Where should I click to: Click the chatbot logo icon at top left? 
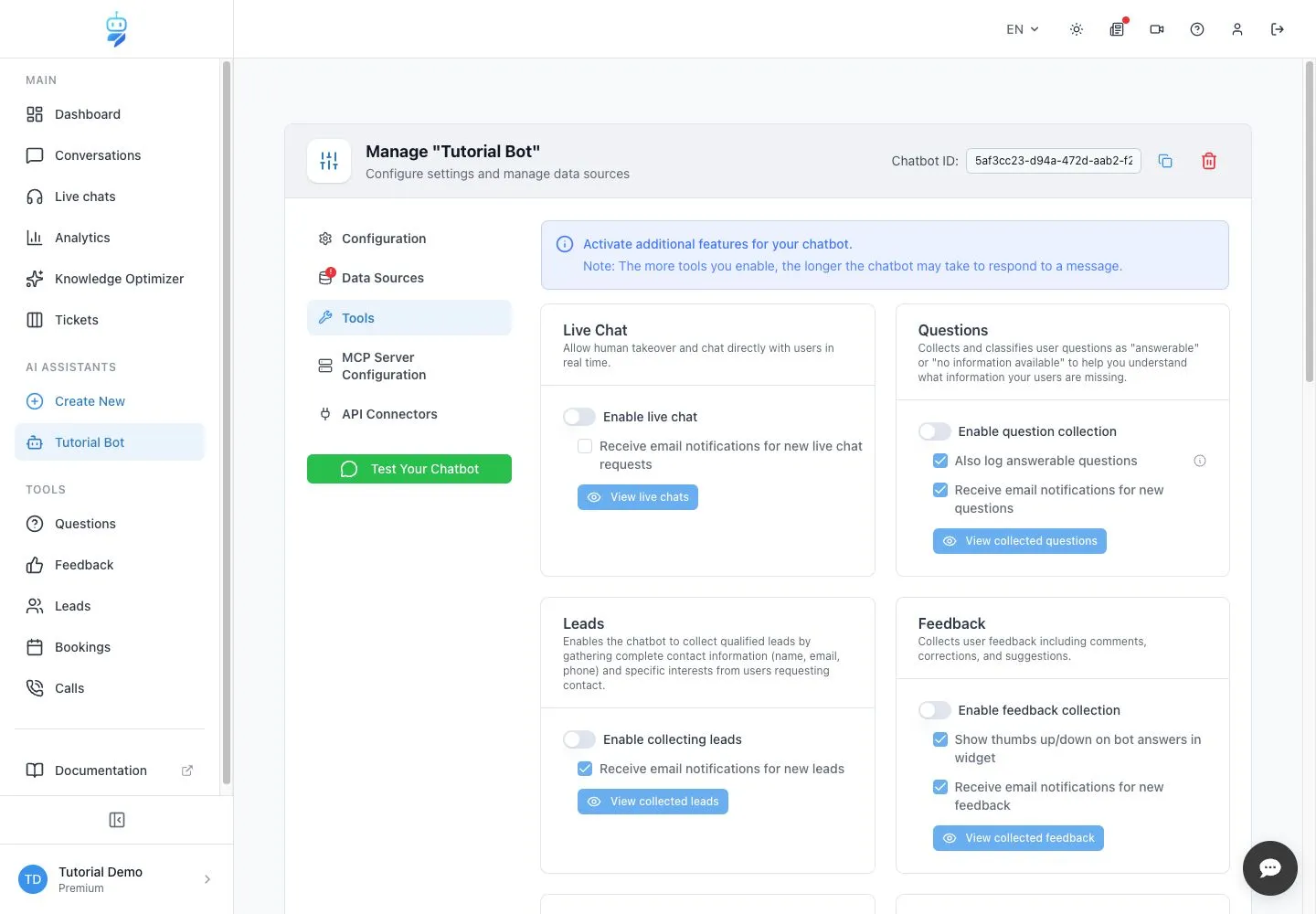point(116,29)
